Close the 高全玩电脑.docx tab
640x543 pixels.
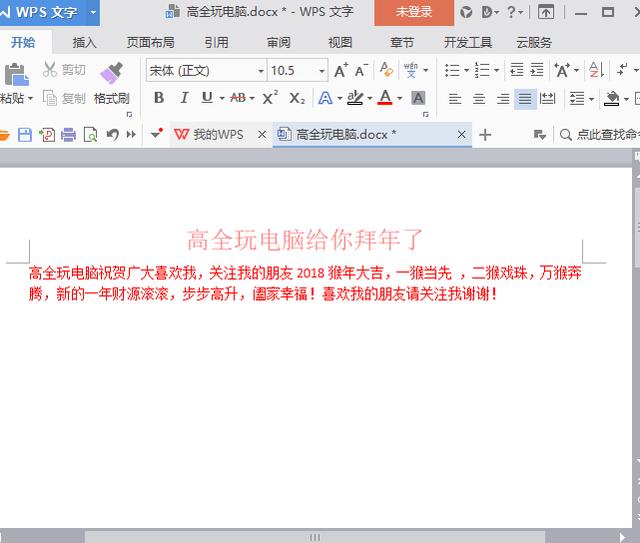462,134
